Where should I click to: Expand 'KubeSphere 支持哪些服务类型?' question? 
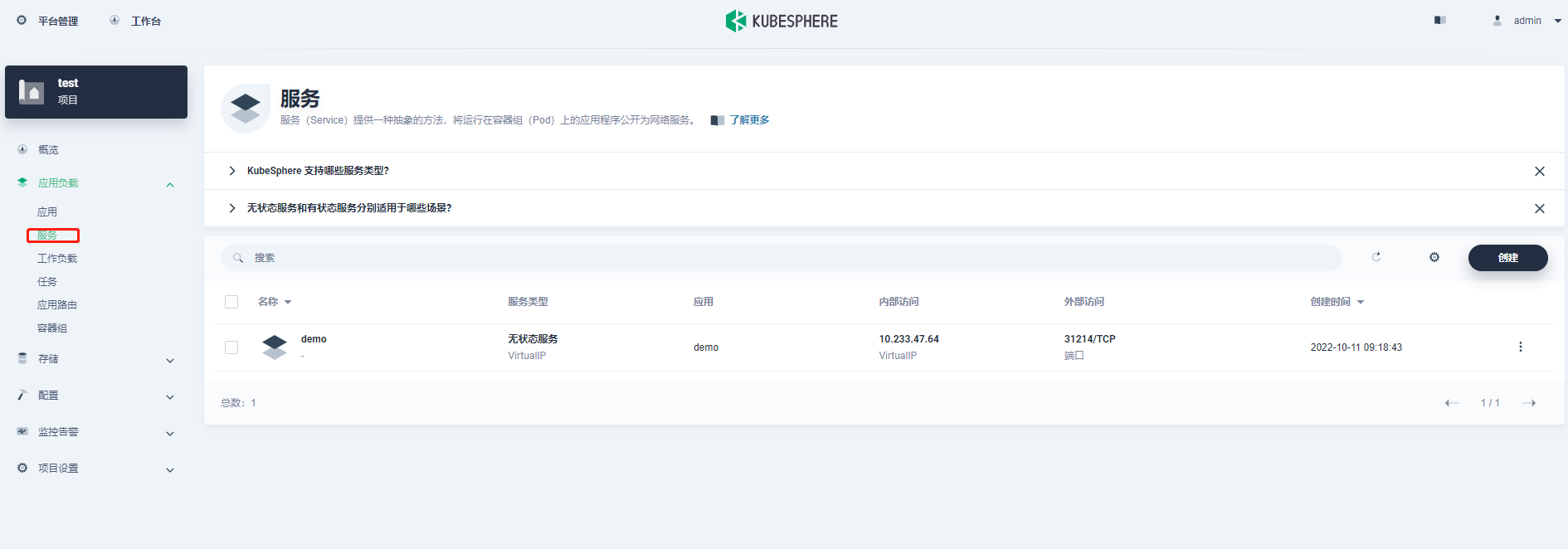pyautogui.click(x=318, y=171)
